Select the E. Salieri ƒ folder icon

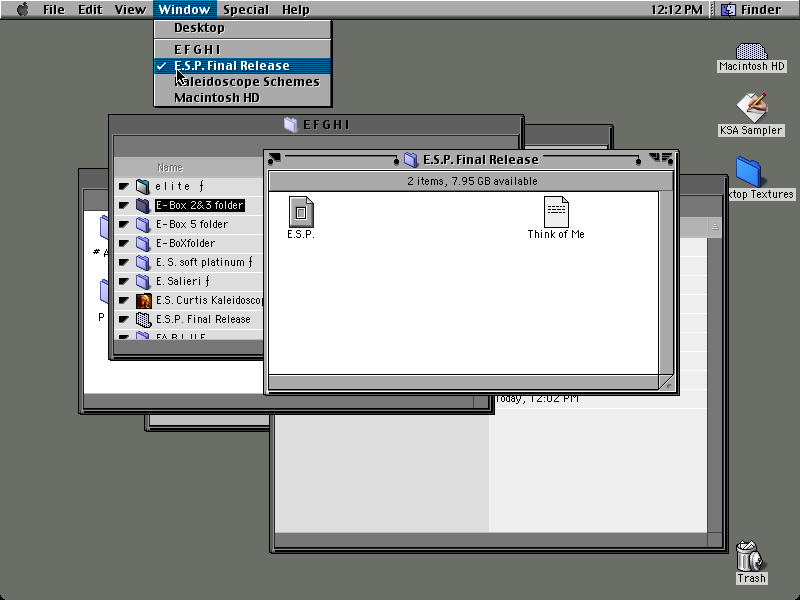(143, 282)
